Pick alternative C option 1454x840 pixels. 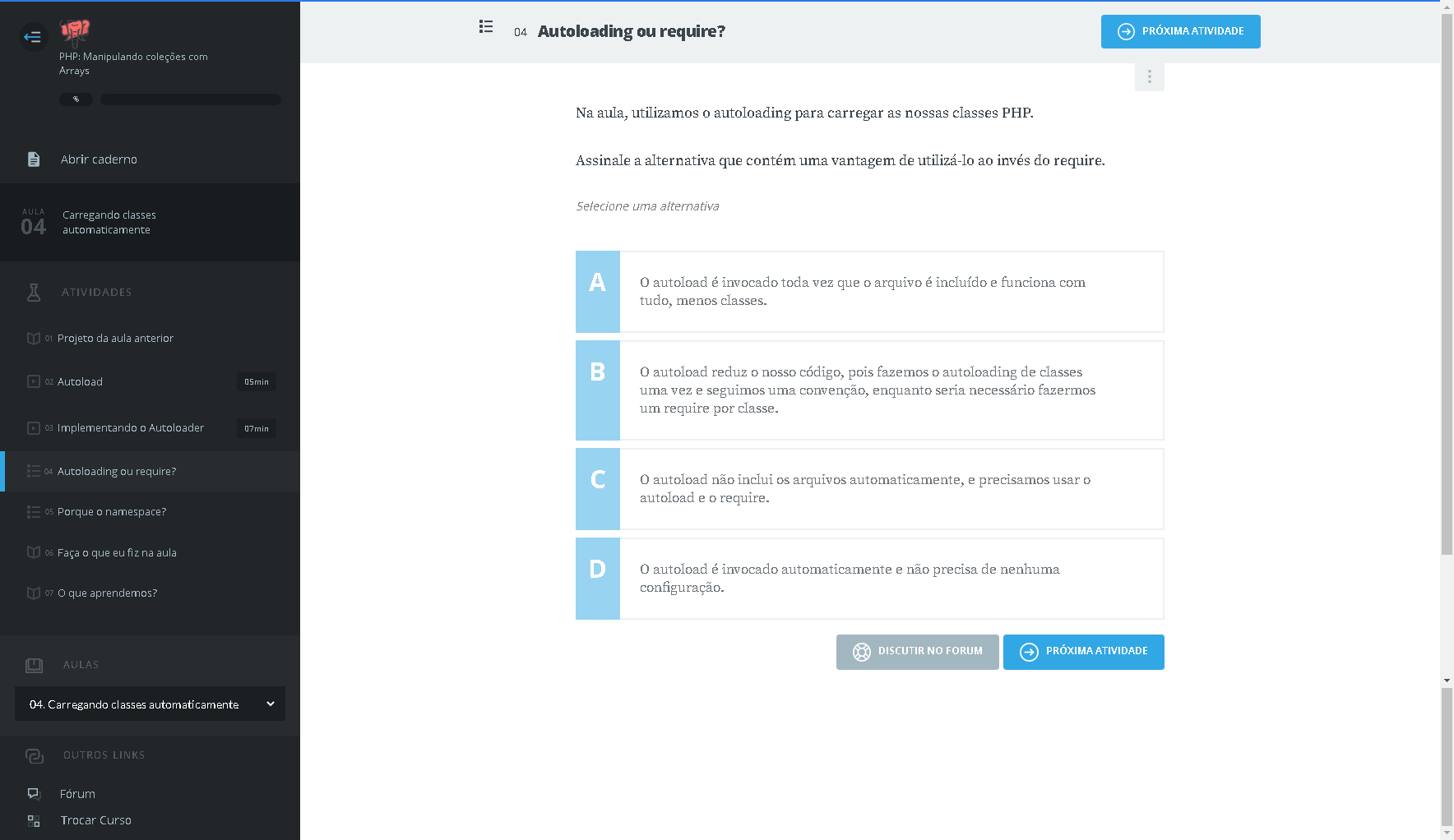coord(869,489)
